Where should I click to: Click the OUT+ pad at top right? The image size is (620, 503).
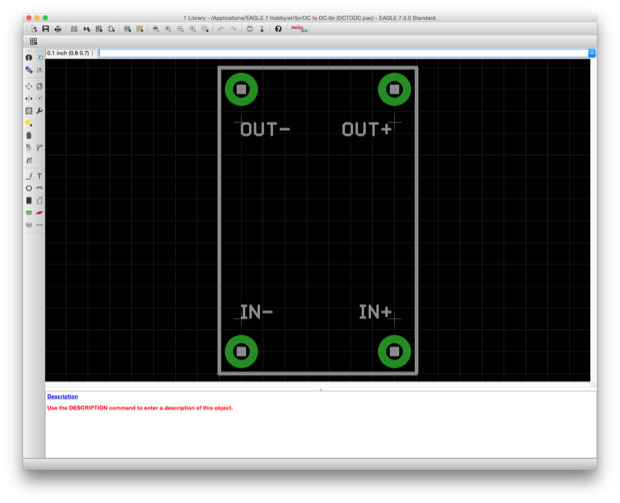(394, 89)
